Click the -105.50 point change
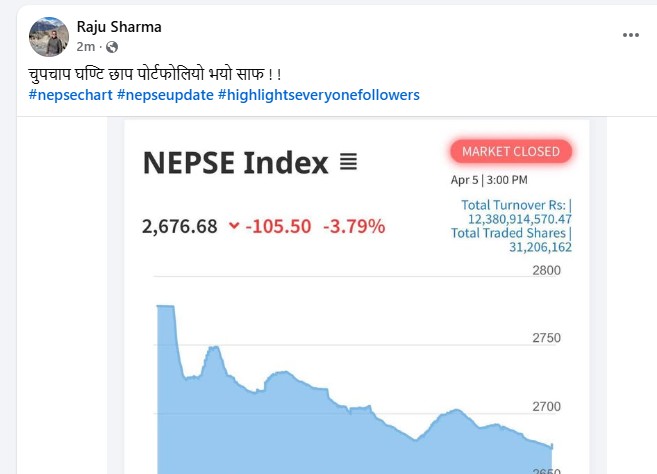This screenshot has width=657, height=474. tap(278, 226)
